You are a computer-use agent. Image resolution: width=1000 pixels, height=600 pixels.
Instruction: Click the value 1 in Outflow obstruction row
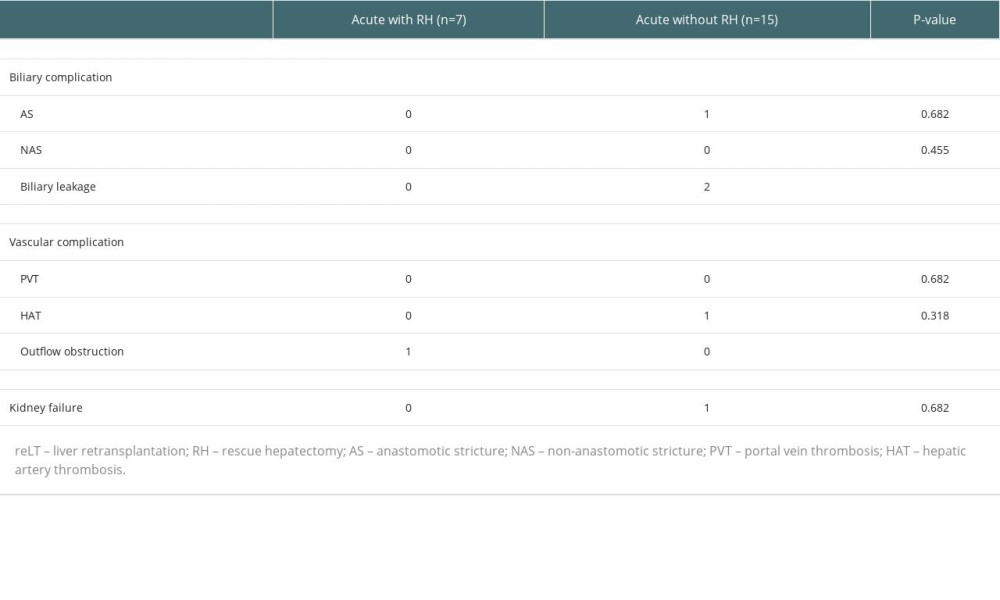pyautogui.click(x=408, y=352)
